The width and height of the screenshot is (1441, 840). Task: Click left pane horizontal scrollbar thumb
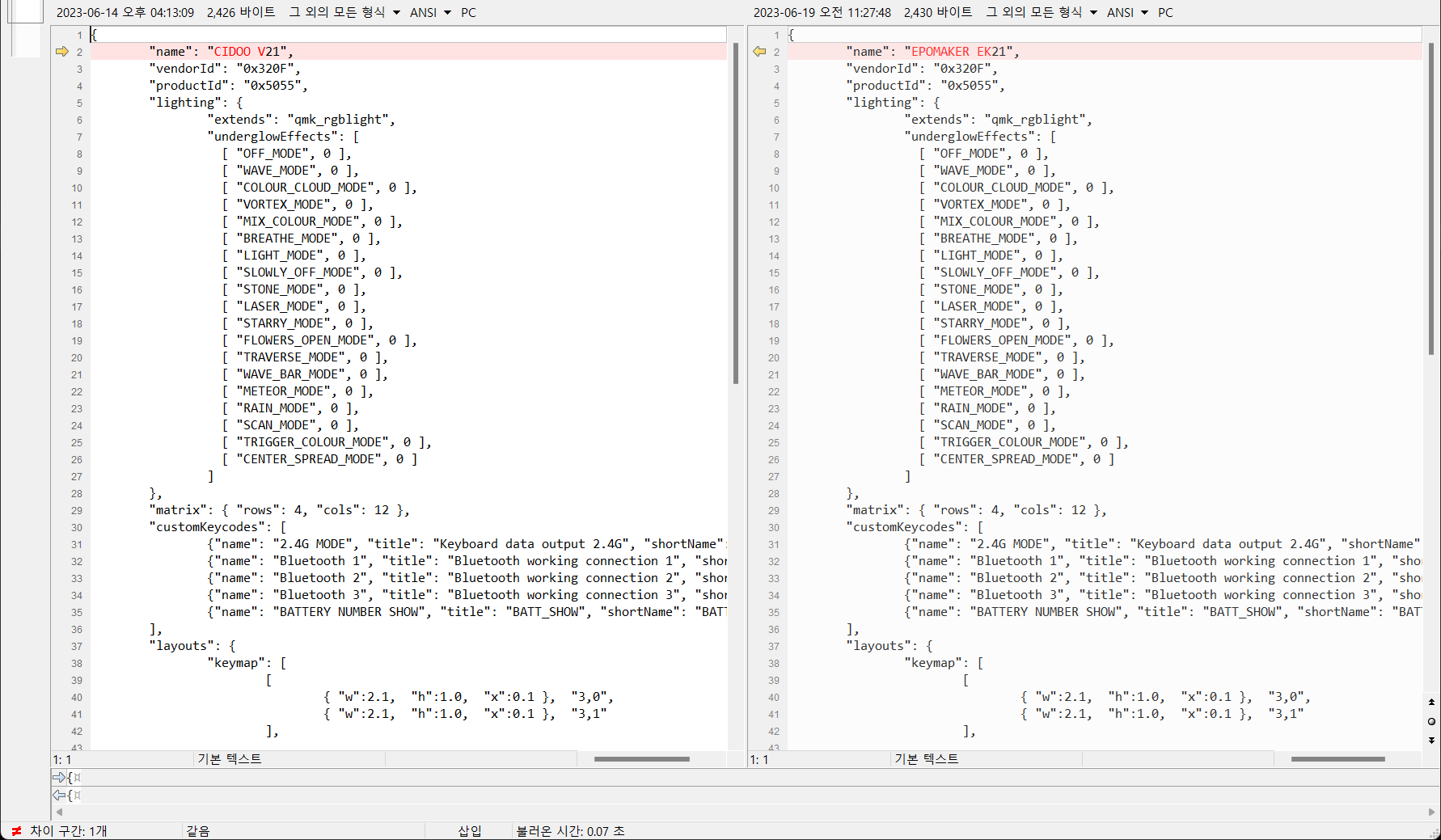coord(641,759)
